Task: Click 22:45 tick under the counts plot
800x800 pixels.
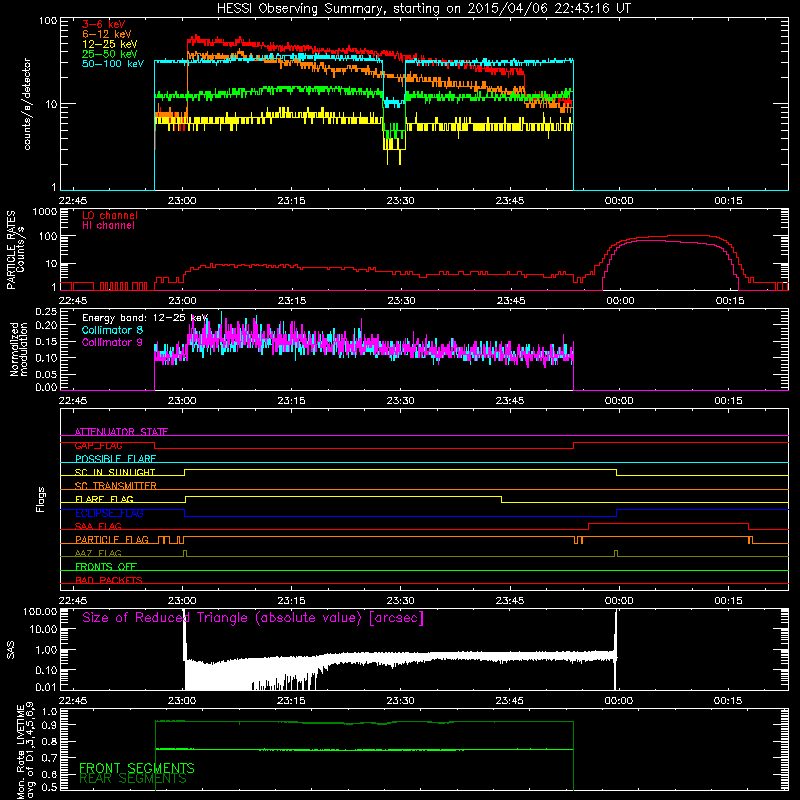Action: pyautogui.click(x=73, y=201)
